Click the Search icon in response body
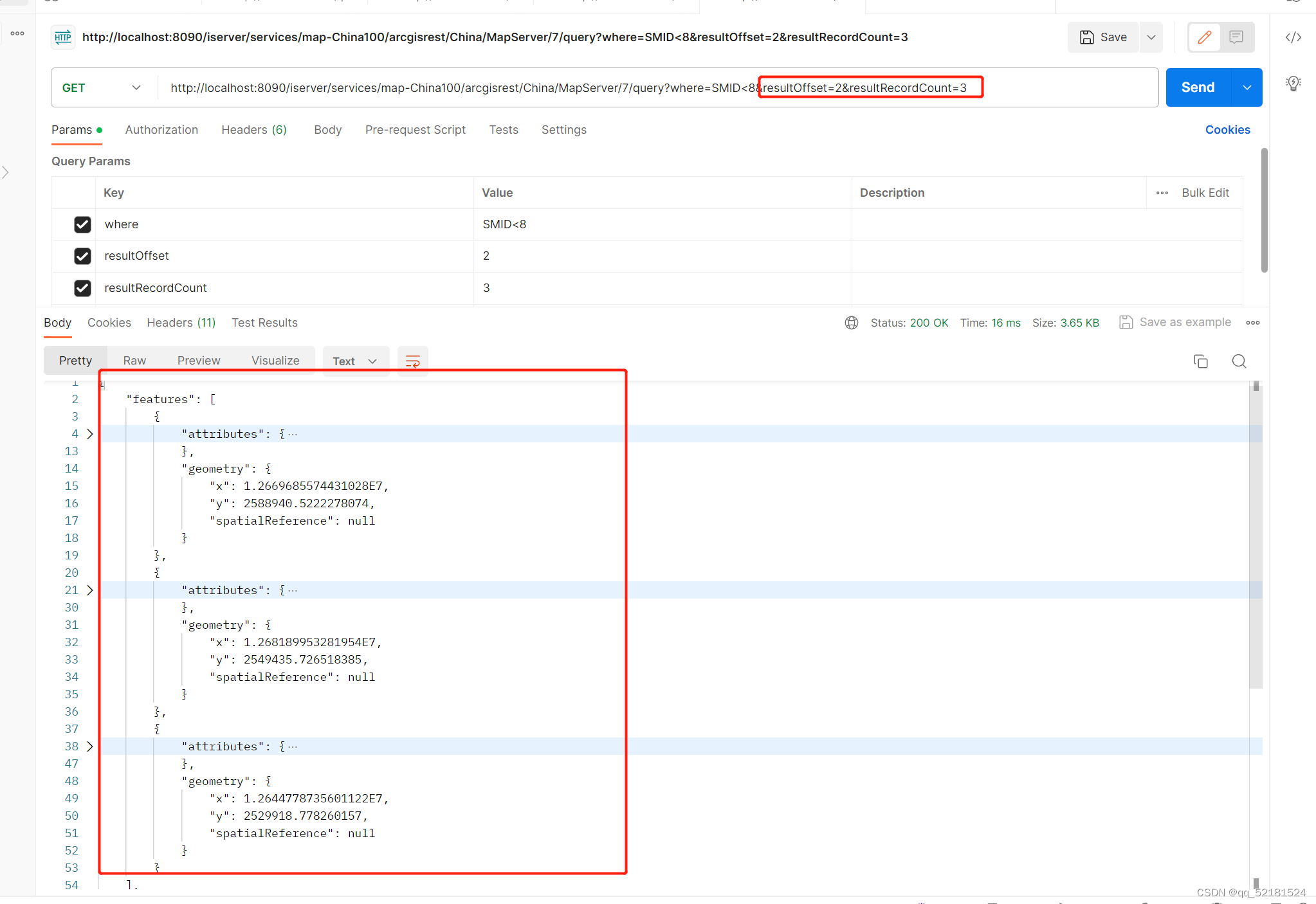 click(x=1239, y=361)
